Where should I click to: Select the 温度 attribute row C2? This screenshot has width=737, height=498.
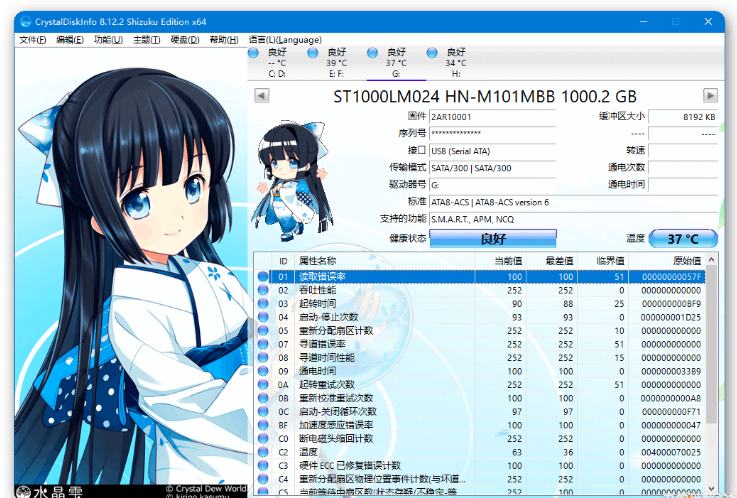tap(480, 452)
